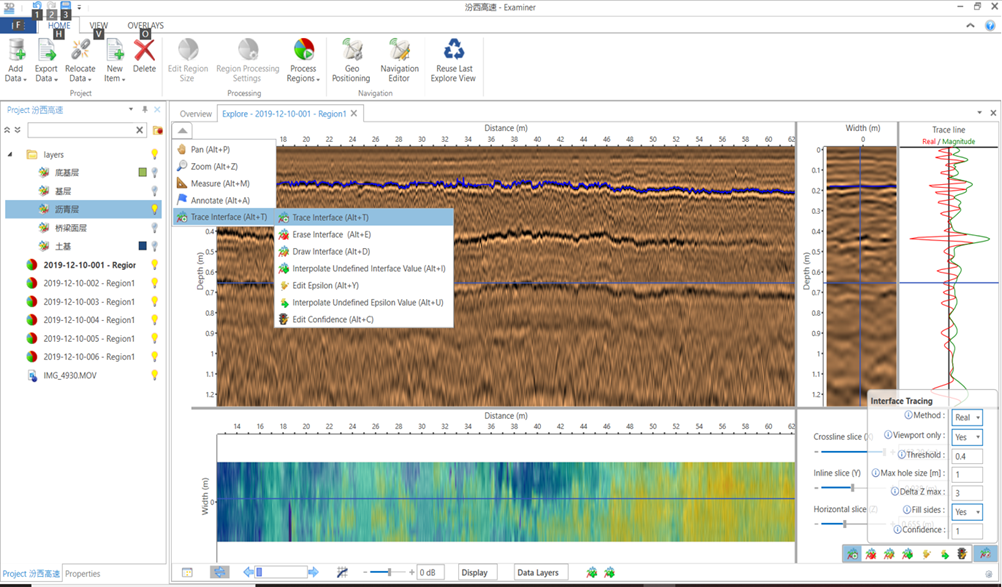Image resolution: width=1002 pixels, height=587 pixels.
Task: Toggle visibility of 2019-12-10-003 - Region1
Action: point(155,302)
